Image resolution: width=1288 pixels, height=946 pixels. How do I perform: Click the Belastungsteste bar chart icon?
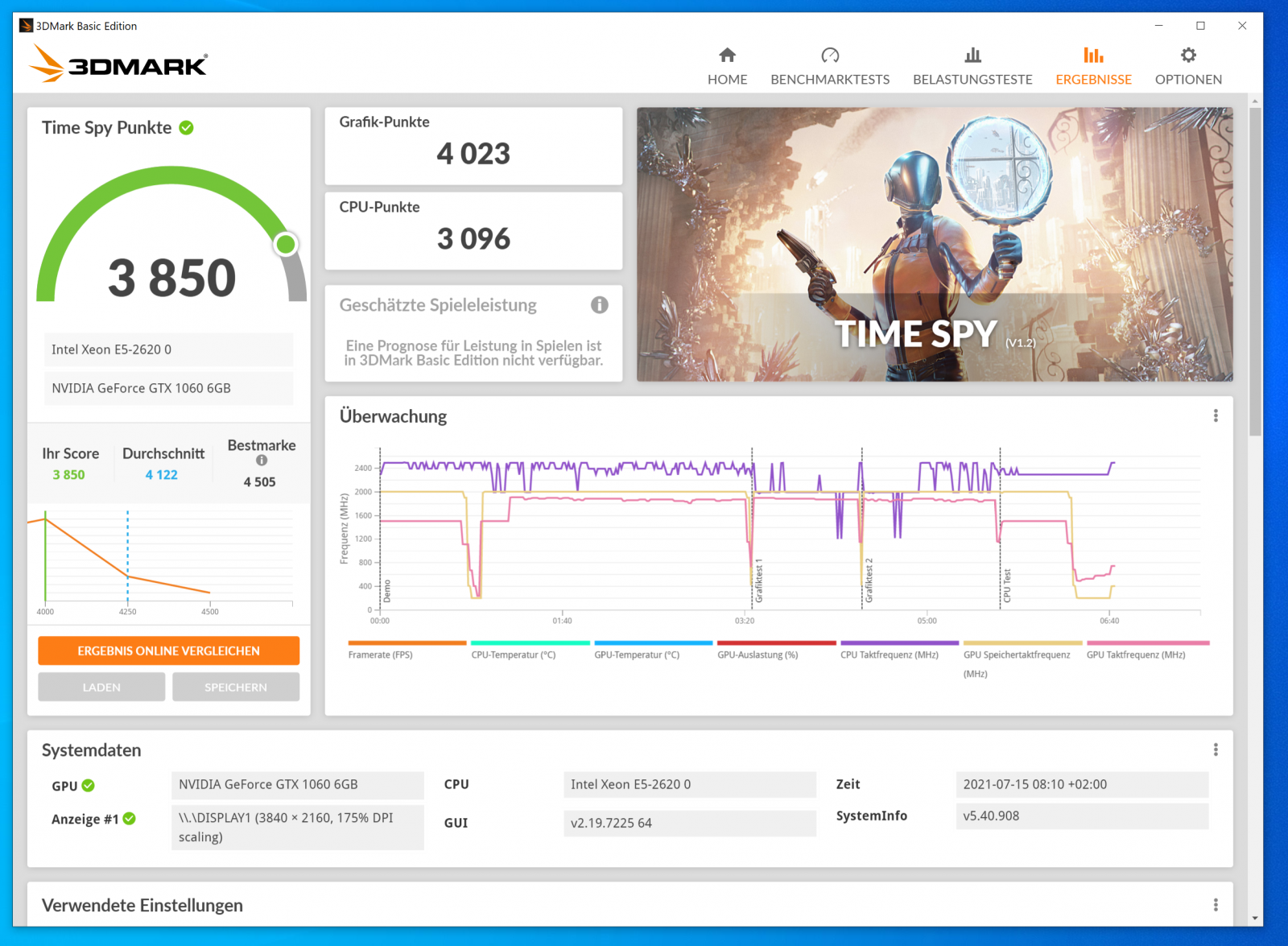[972, 55]
